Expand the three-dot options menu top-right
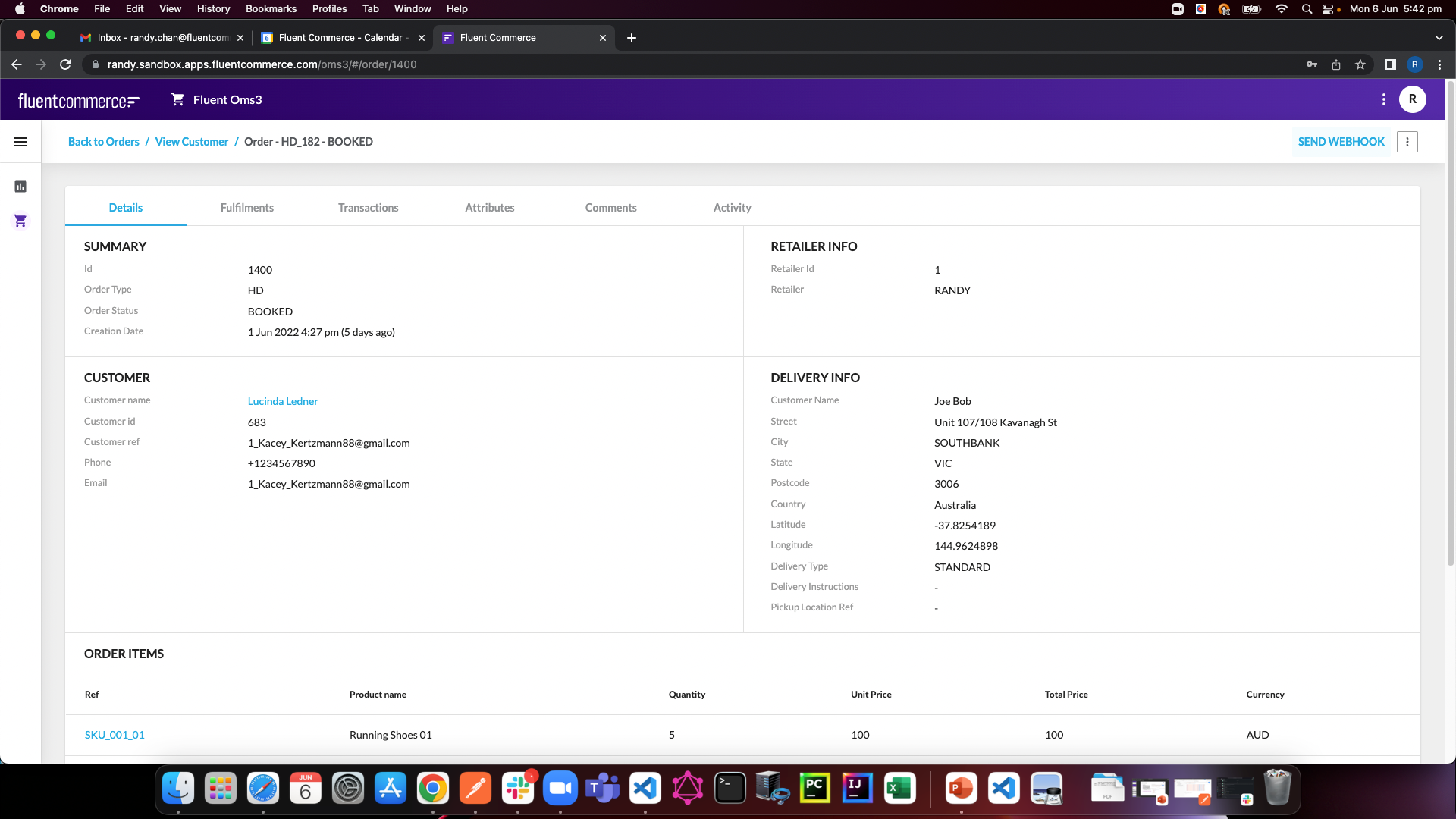The image size is (1456, 819). (x=1407, y=141)
